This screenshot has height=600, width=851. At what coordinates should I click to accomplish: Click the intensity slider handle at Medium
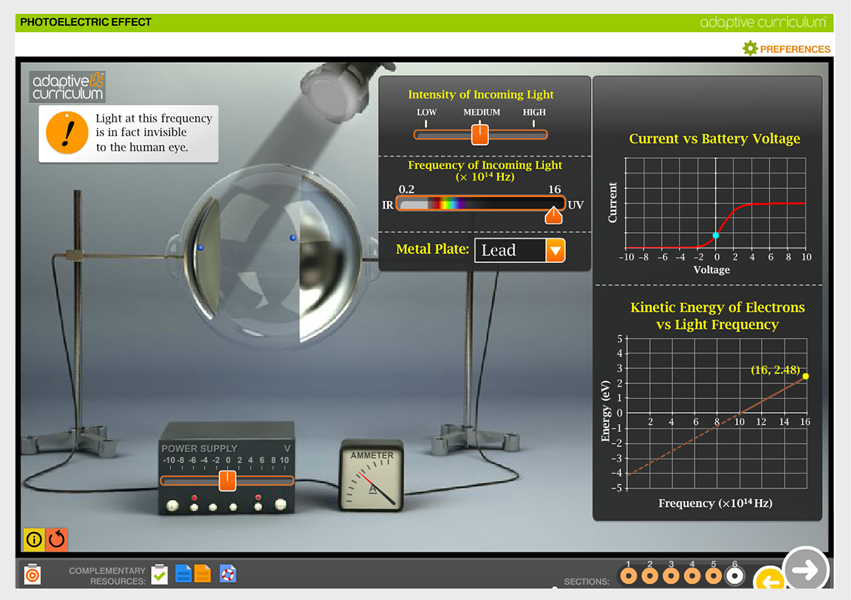[x=480, y=134]
